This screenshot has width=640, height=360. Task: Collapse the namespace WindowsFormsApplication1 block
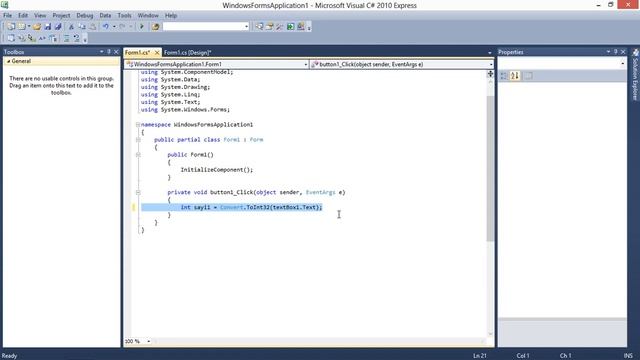(138, 124)
